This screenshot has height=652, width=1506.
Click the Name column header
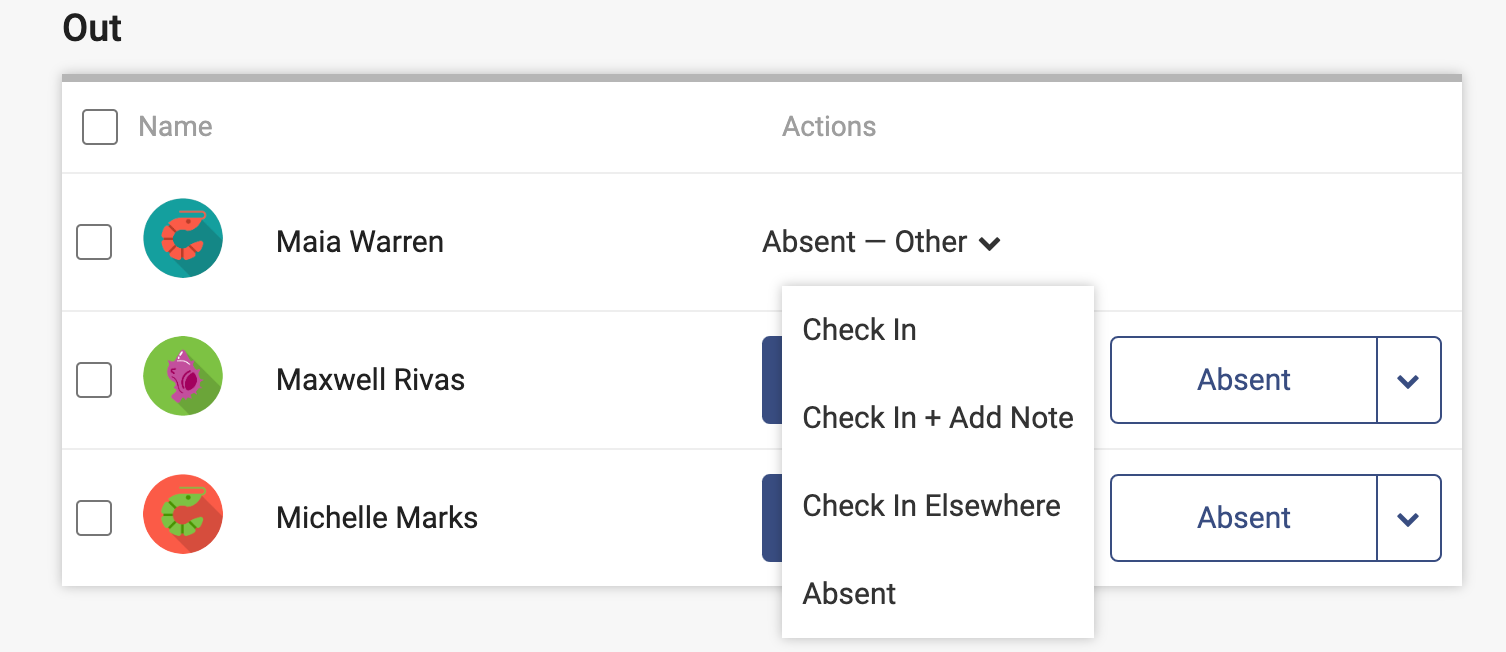[175, 127]
